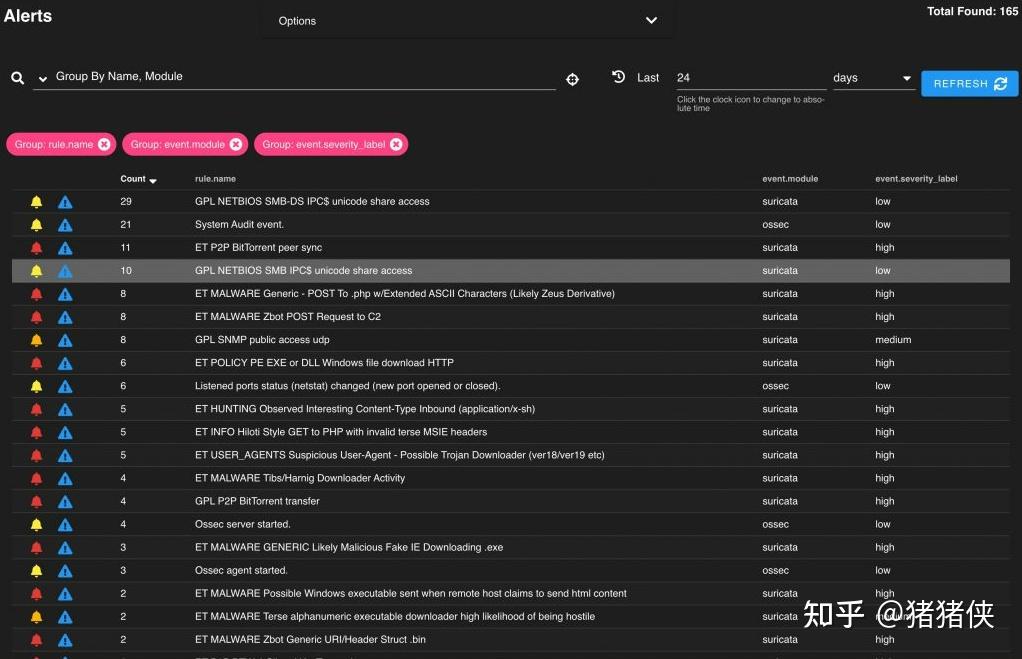1022x659 pixels.
Task: Select ET MALWARE Zbot POST Request to C2
Action: click(287, 317)
